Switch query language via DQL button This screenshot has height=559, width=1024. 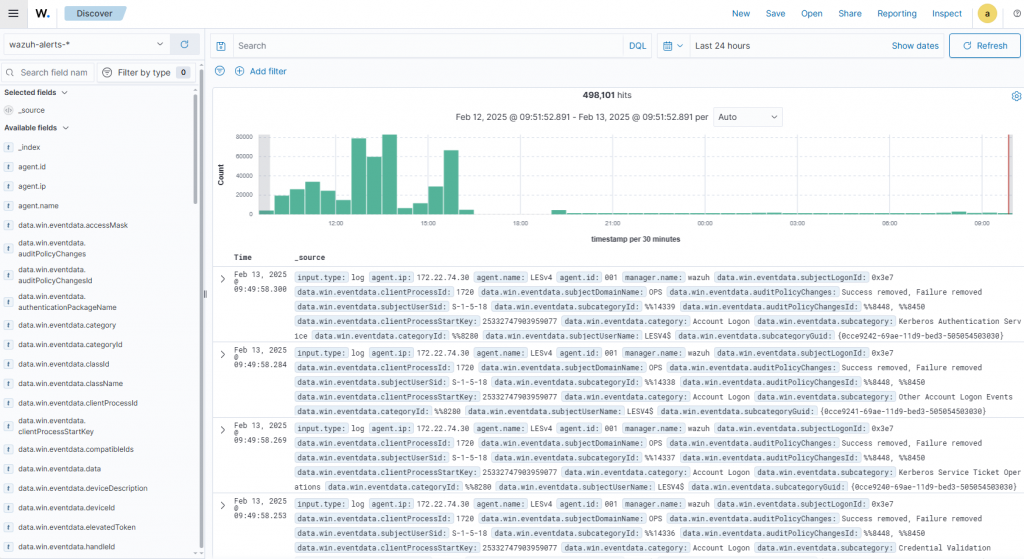[637, 46]
